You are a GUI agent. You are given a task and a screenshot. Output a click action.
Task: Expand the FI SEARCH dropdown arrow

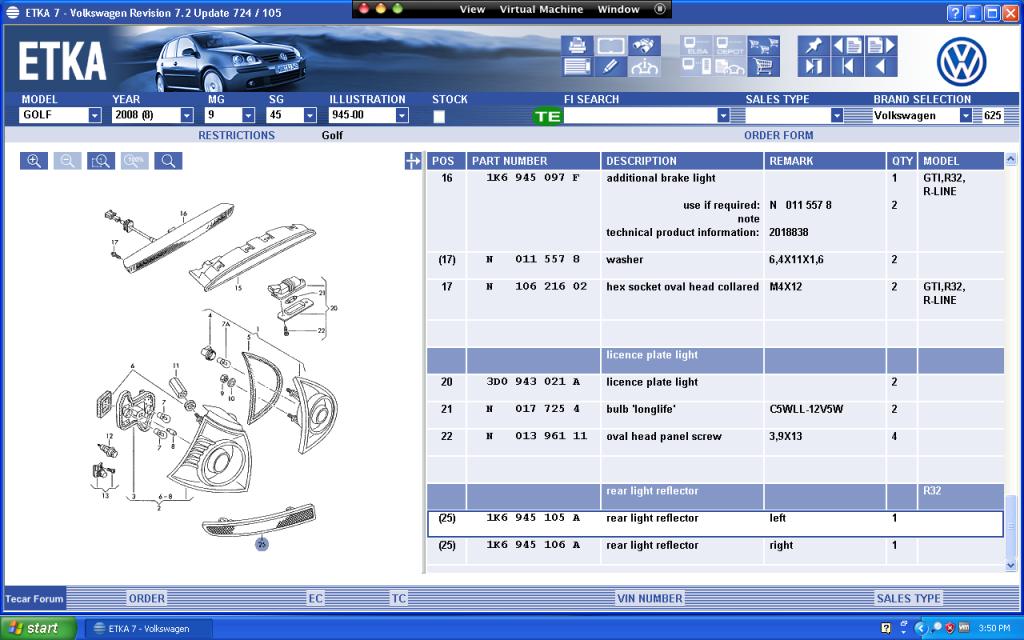point(723,116)
